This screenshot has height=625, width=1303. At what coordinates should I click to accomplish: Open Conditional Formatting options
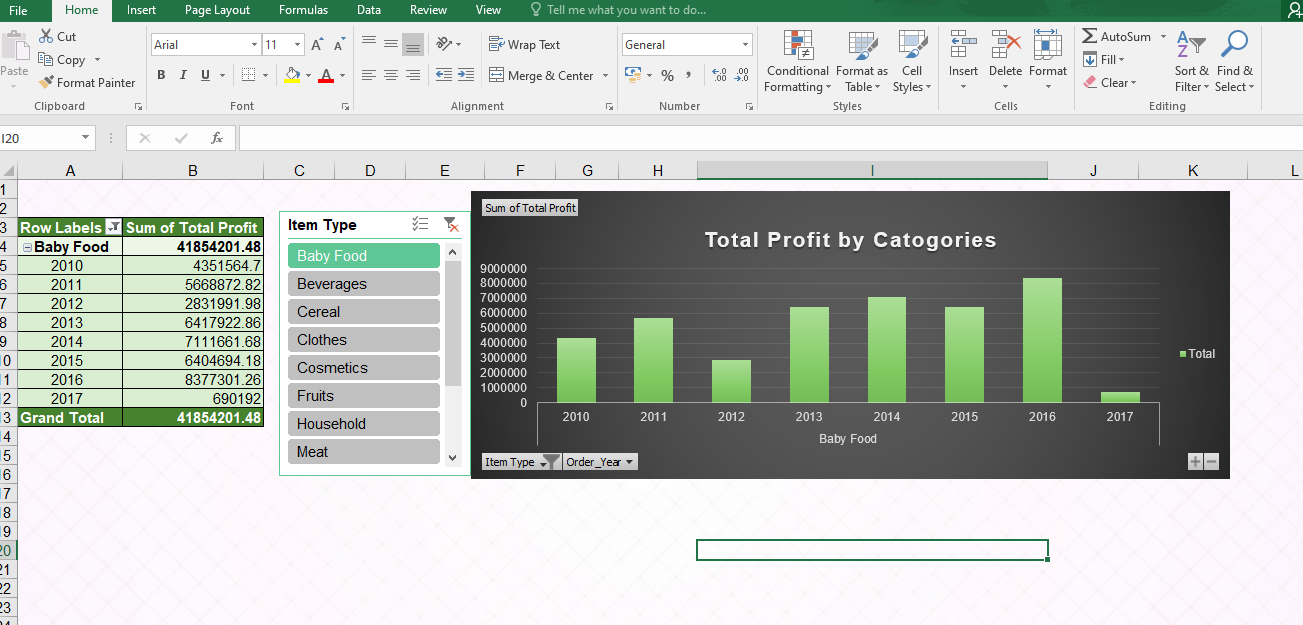[797, 62]
